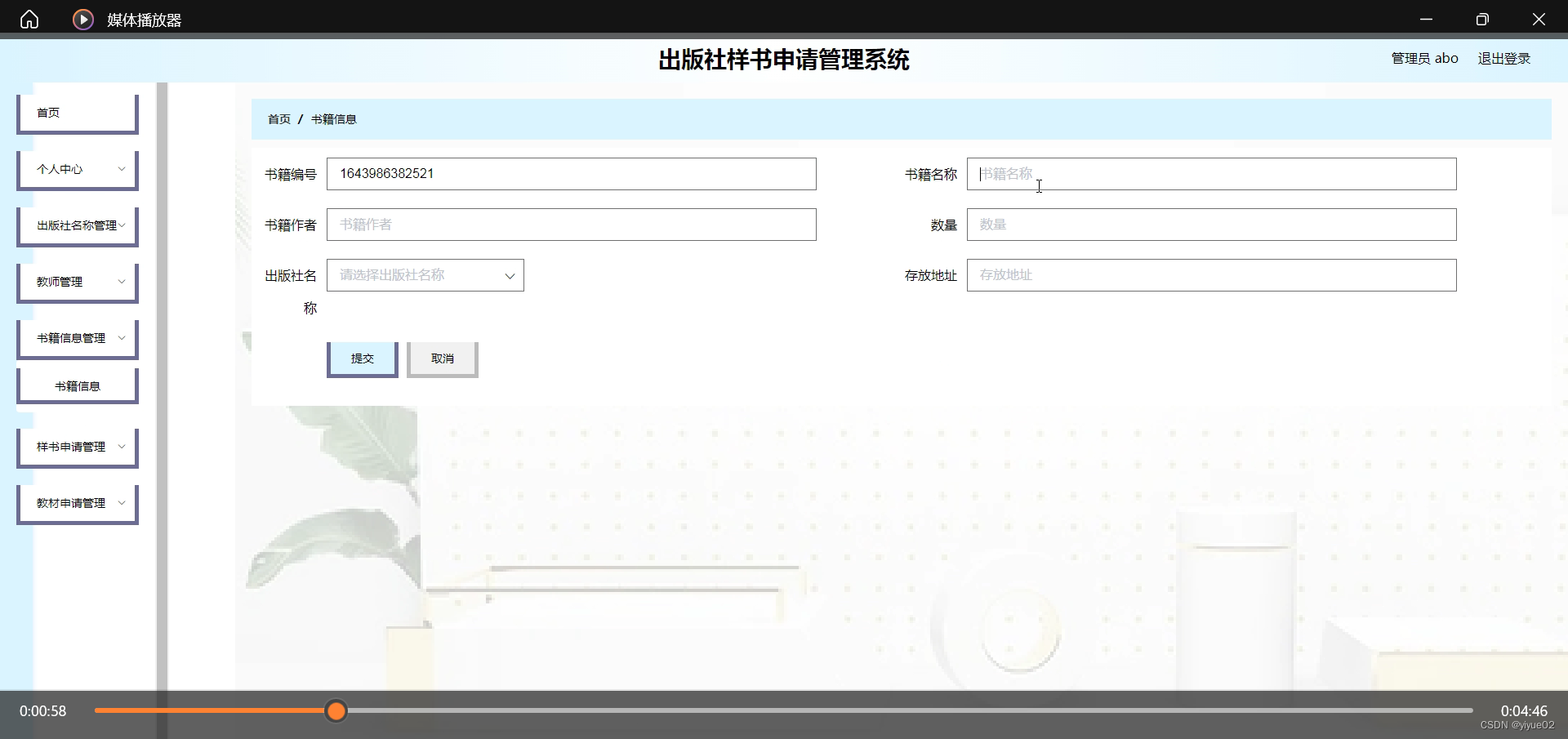Click 管理员 abo in the header
The width and height of the screenshot is (1568, 739).
click(1423, 58)
